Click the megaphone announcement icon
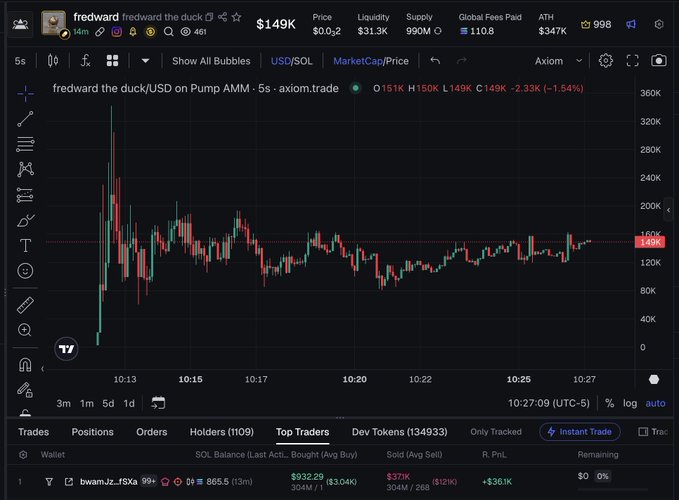The image size is (679, 500). coord(631,24)
